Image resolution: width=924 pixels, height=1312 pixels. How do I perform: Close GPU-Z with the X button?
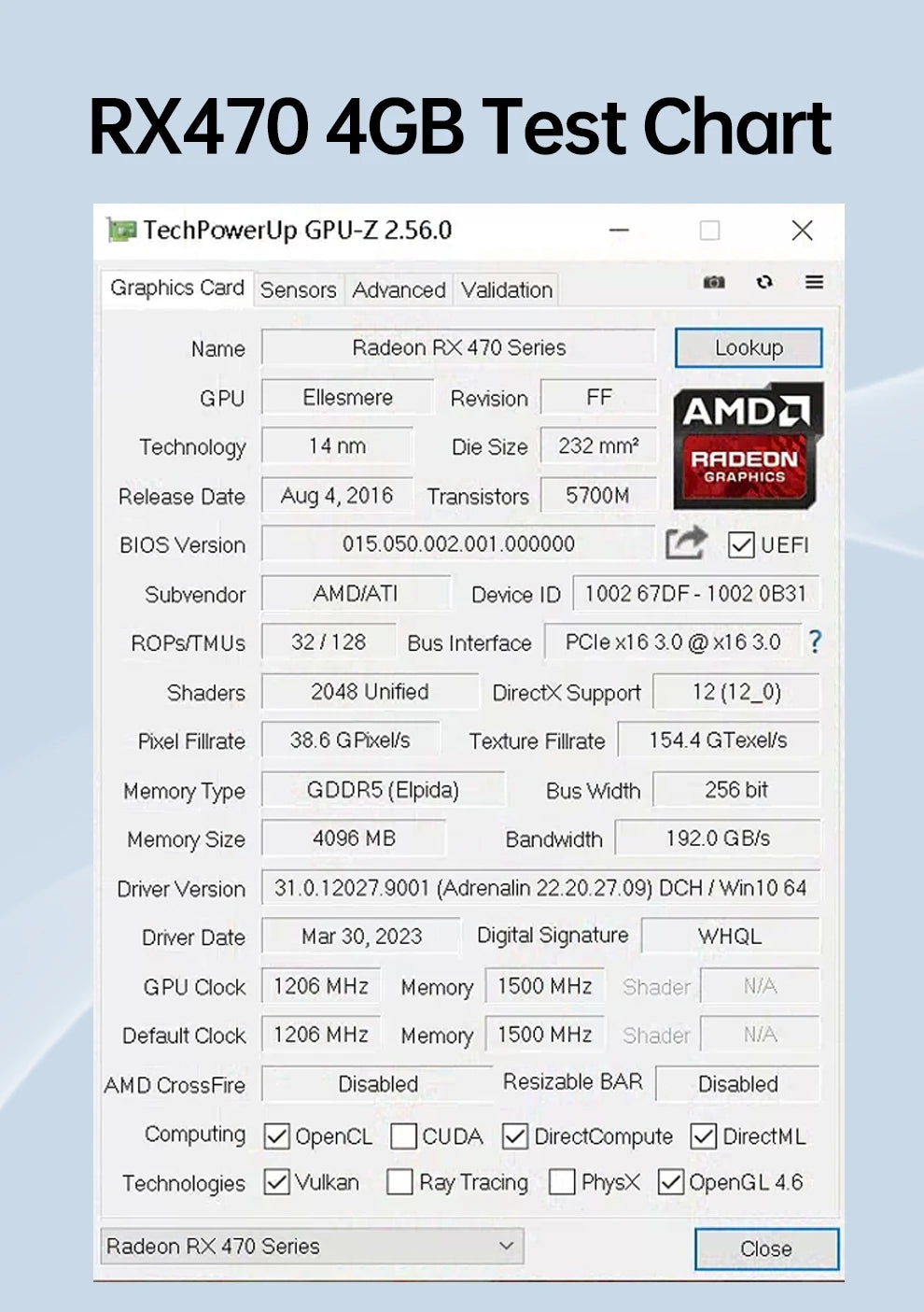[x=802, y=230]
